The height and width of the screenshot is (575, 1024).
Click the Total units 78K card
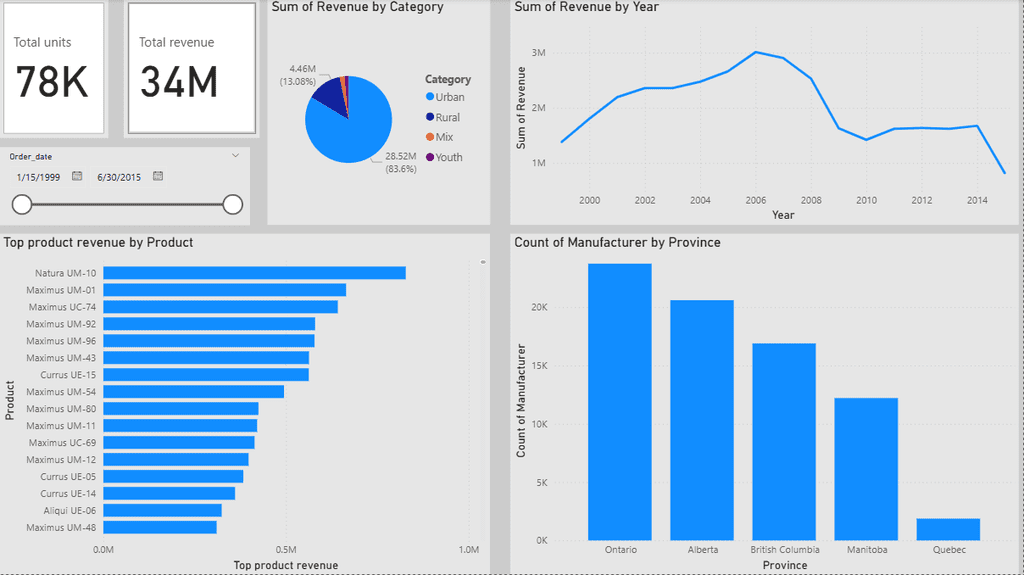(54, 68)
